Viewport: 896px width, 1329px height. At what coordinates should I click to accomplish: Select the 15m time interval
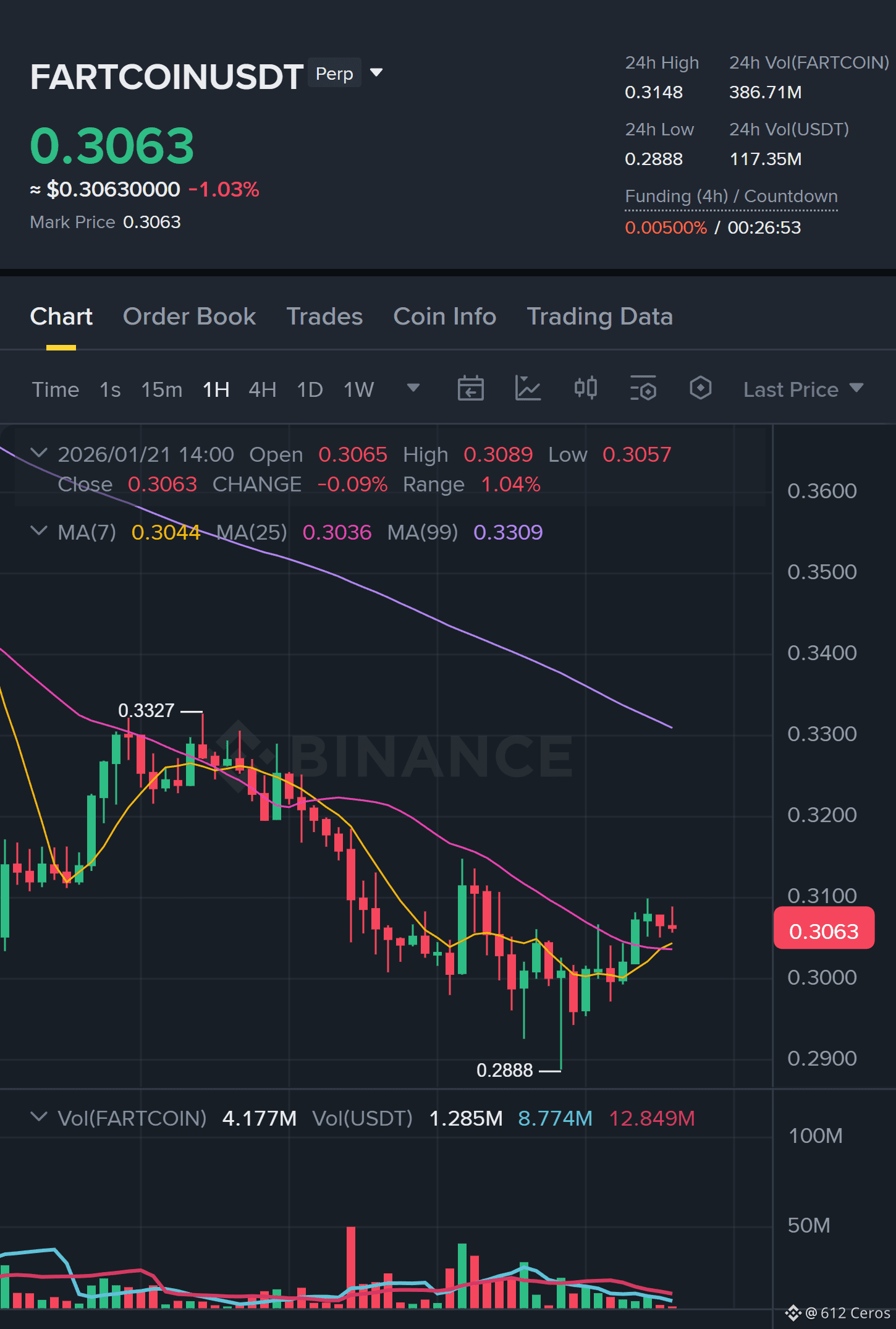pos(161,389)
